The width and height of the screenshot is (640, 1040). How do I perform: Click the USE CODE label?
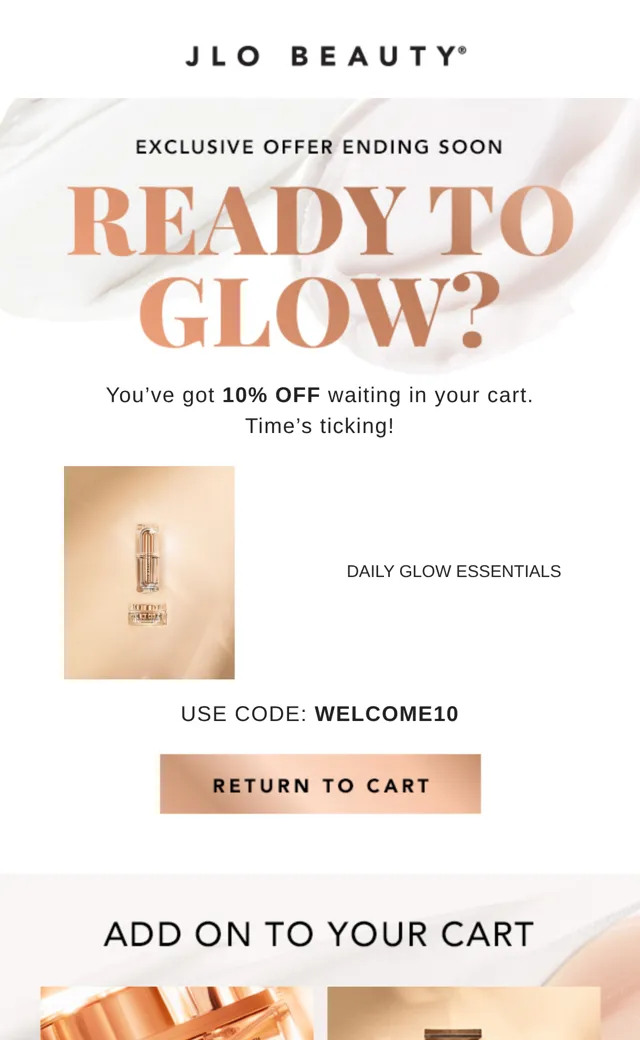pos(243,714)
